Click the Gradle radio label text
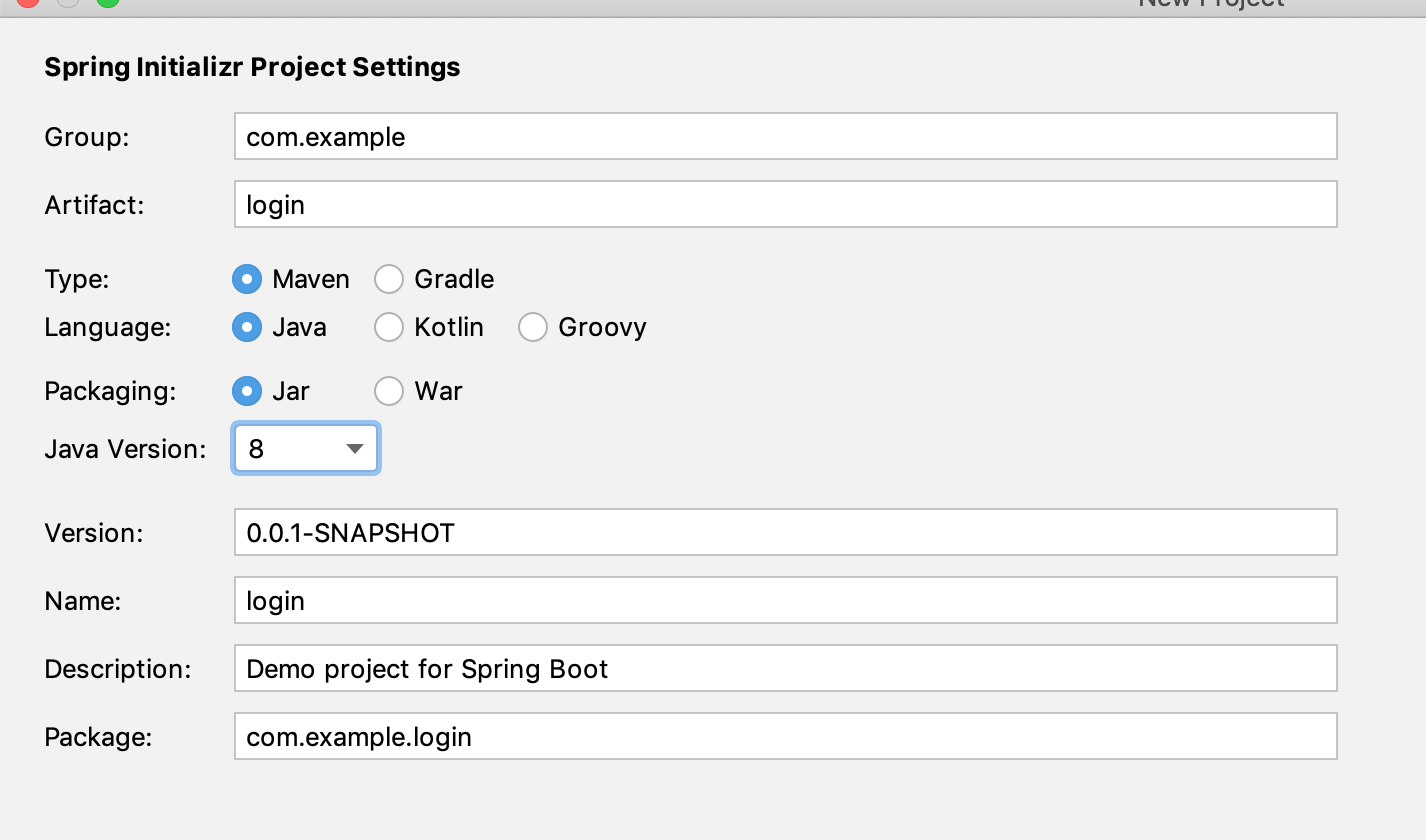Viewport: 1426px width, 840px height. pyautogui.click(x=454, y=279)
